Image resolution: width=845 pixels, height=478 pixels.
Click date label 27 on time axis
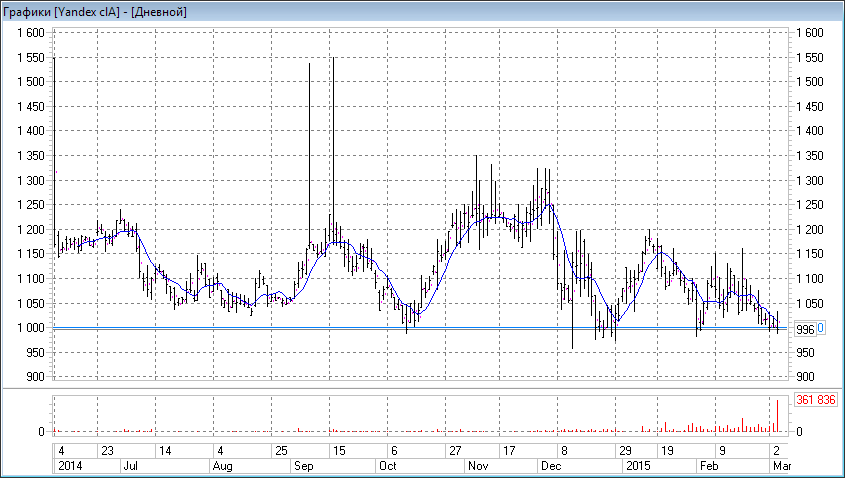(x=455, y=451)
